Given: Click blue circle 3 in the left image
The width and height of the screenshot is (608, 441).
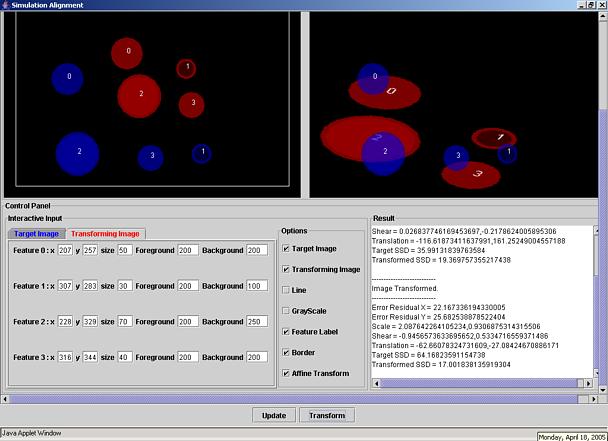Looking at the screenshot, I should [151, 157].
